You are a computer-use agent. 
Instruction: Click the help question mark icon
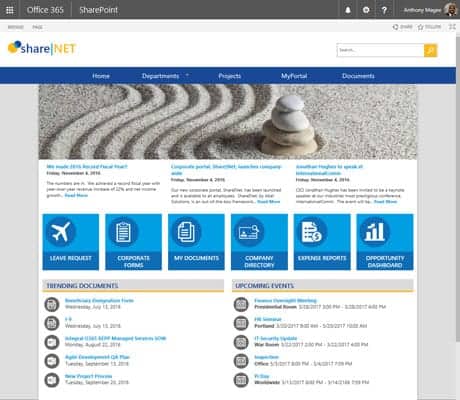[384, 10]
